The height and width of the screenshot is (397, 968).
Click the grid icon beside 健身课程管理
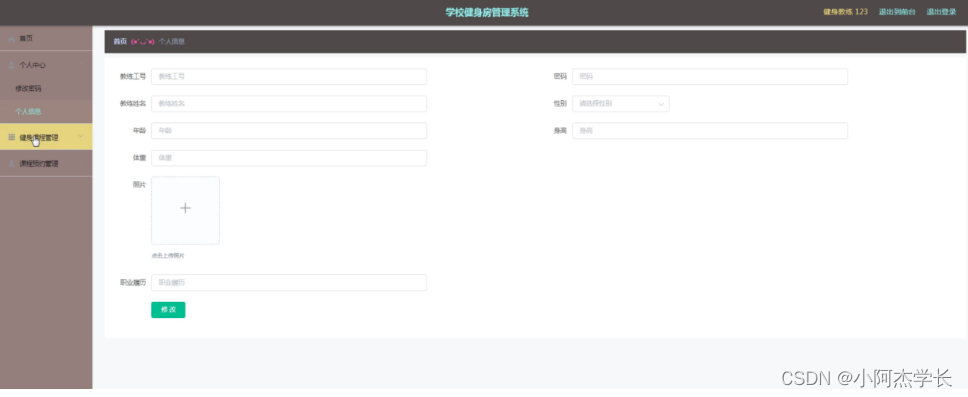click(x=12, y=138)
